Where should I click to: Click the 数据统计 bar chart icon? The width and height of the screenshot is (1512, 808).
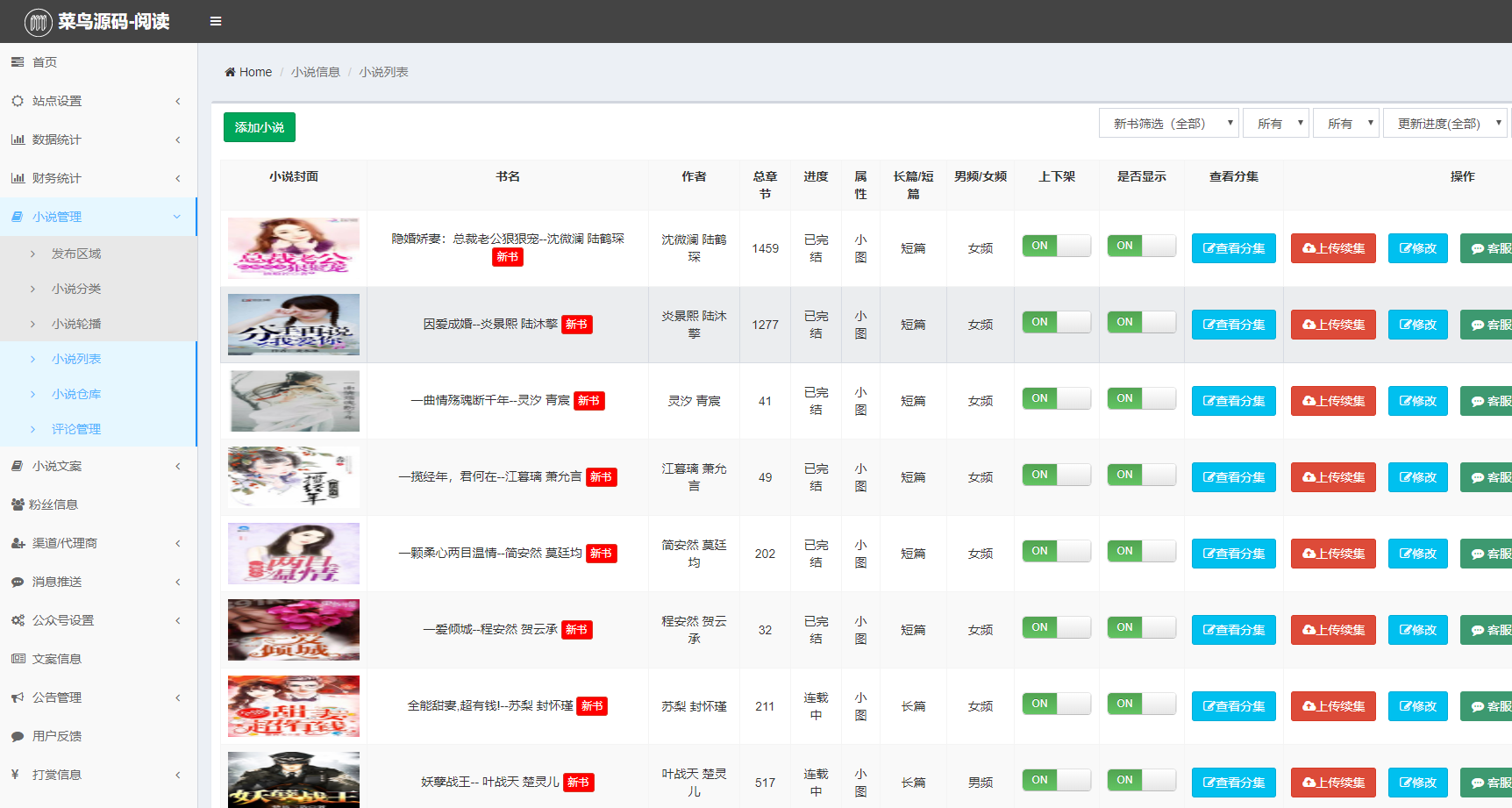pyautogui.click(x=18, y=139)
